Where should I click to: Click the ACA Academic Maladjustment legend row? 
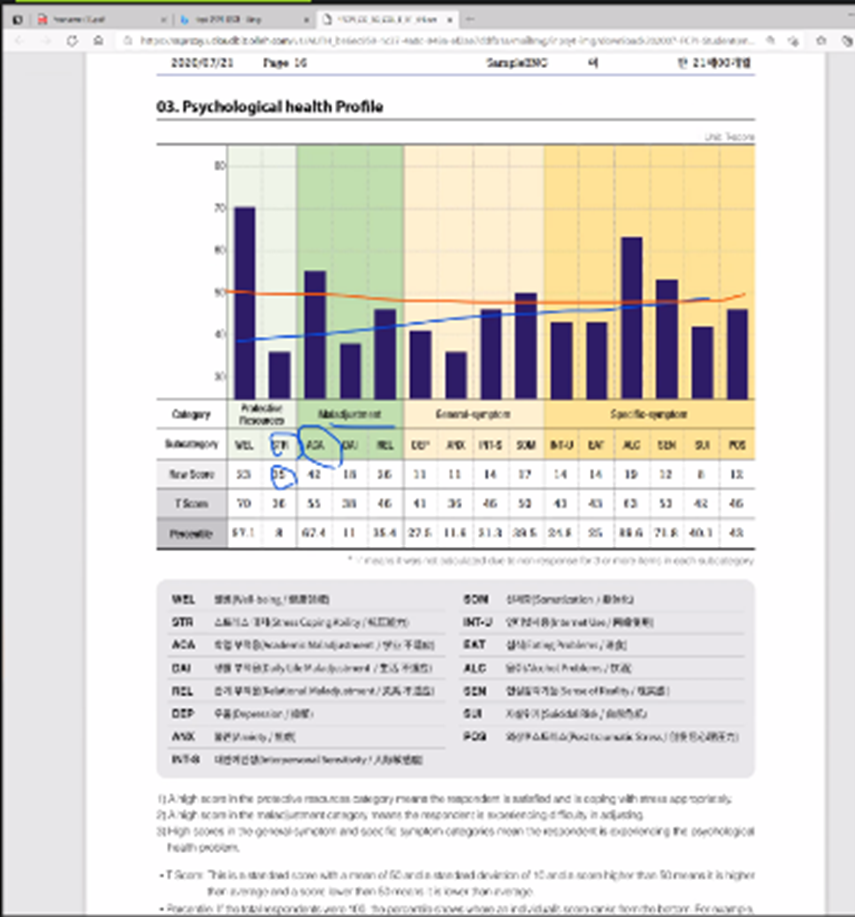coord(308,645)
